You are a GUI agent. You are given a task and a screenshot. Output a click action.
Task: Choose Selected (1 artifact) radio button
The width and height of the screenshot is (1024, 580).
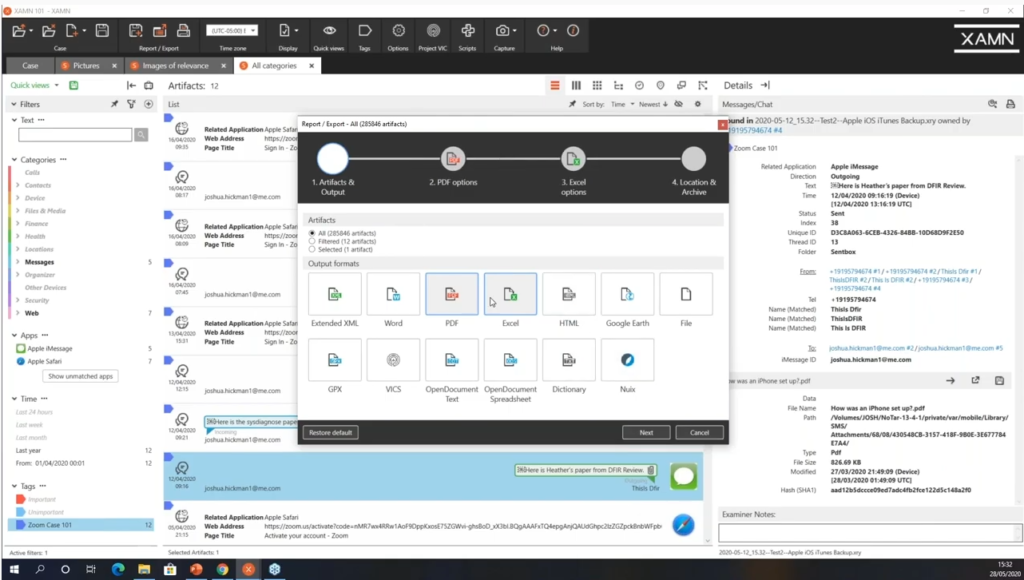point(312,249)
